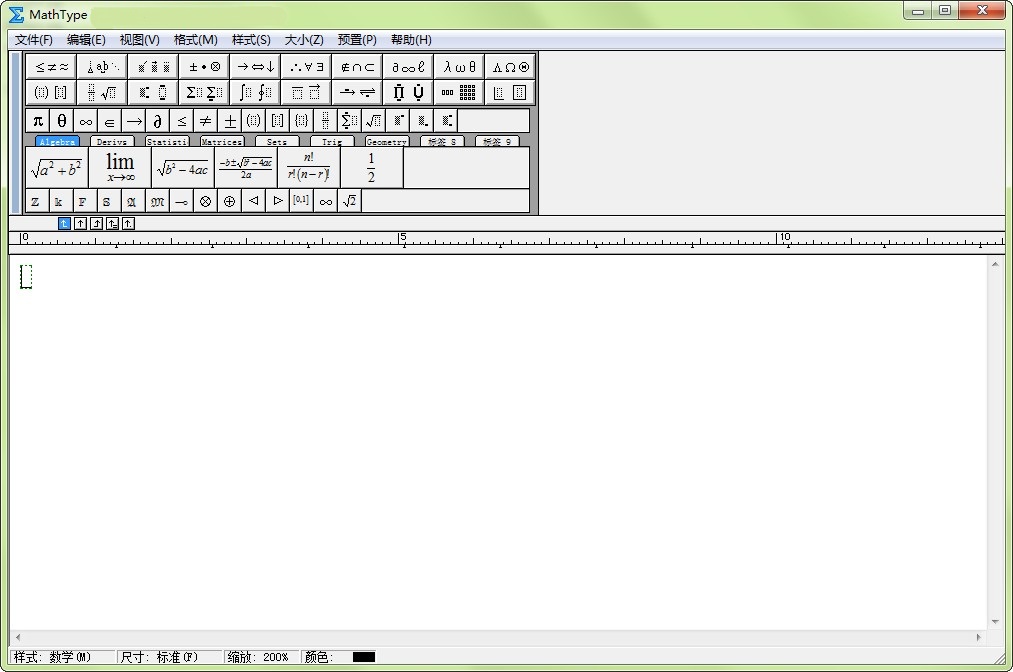Select the left-justified tab stop button
Image resolution: width=1013 pixels, height=672 pixels.
(x=64, y=224)
